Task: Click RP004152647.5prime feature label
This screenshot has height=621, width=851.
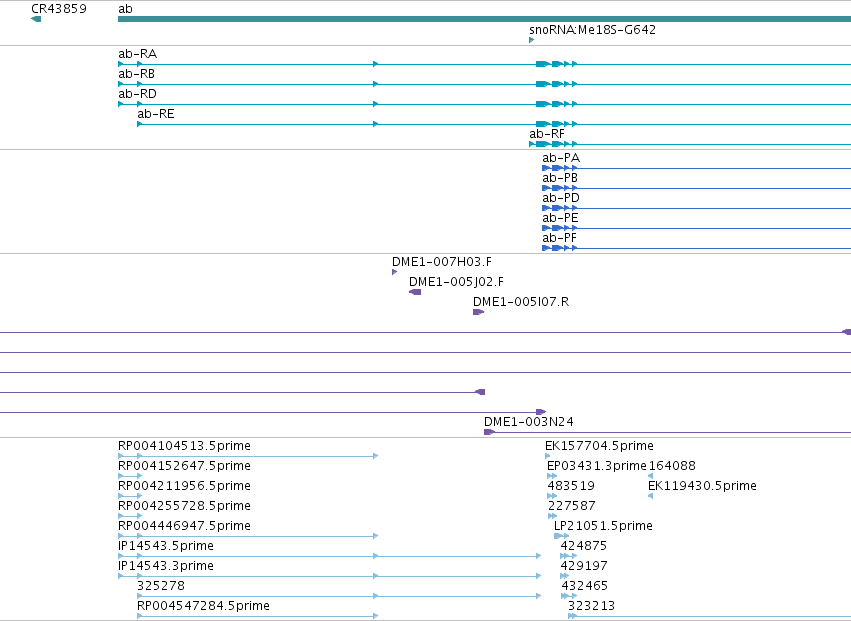Action: coord(185,466)
